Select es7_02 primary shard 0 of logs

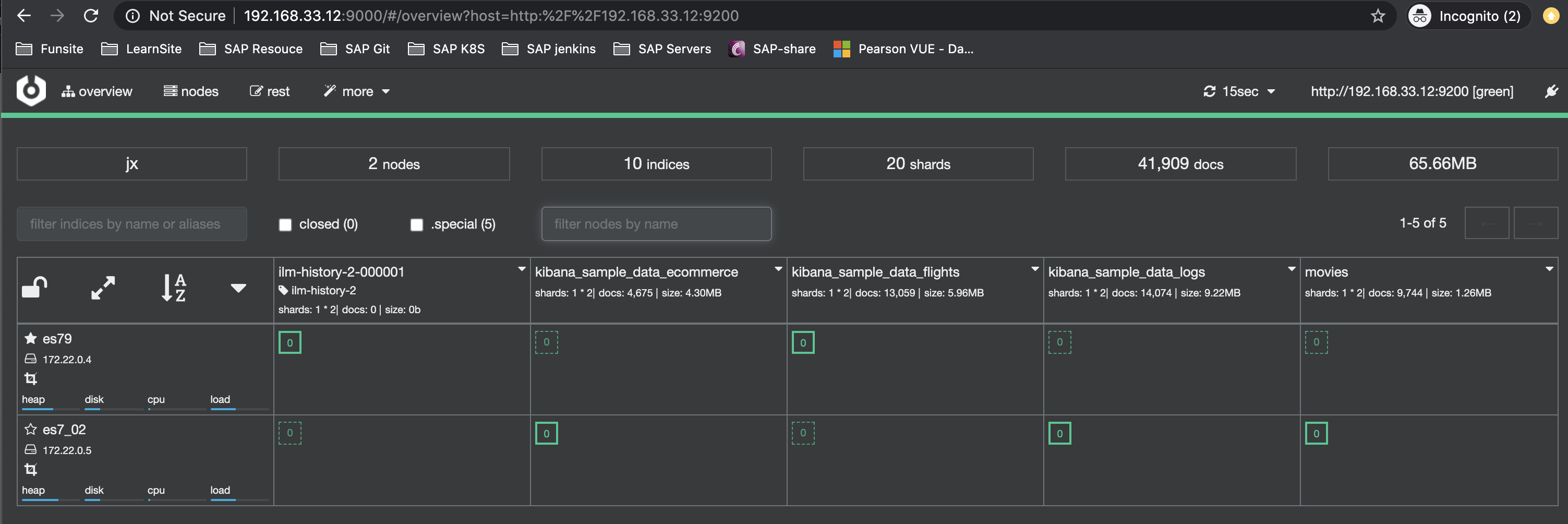[1060, 433]
